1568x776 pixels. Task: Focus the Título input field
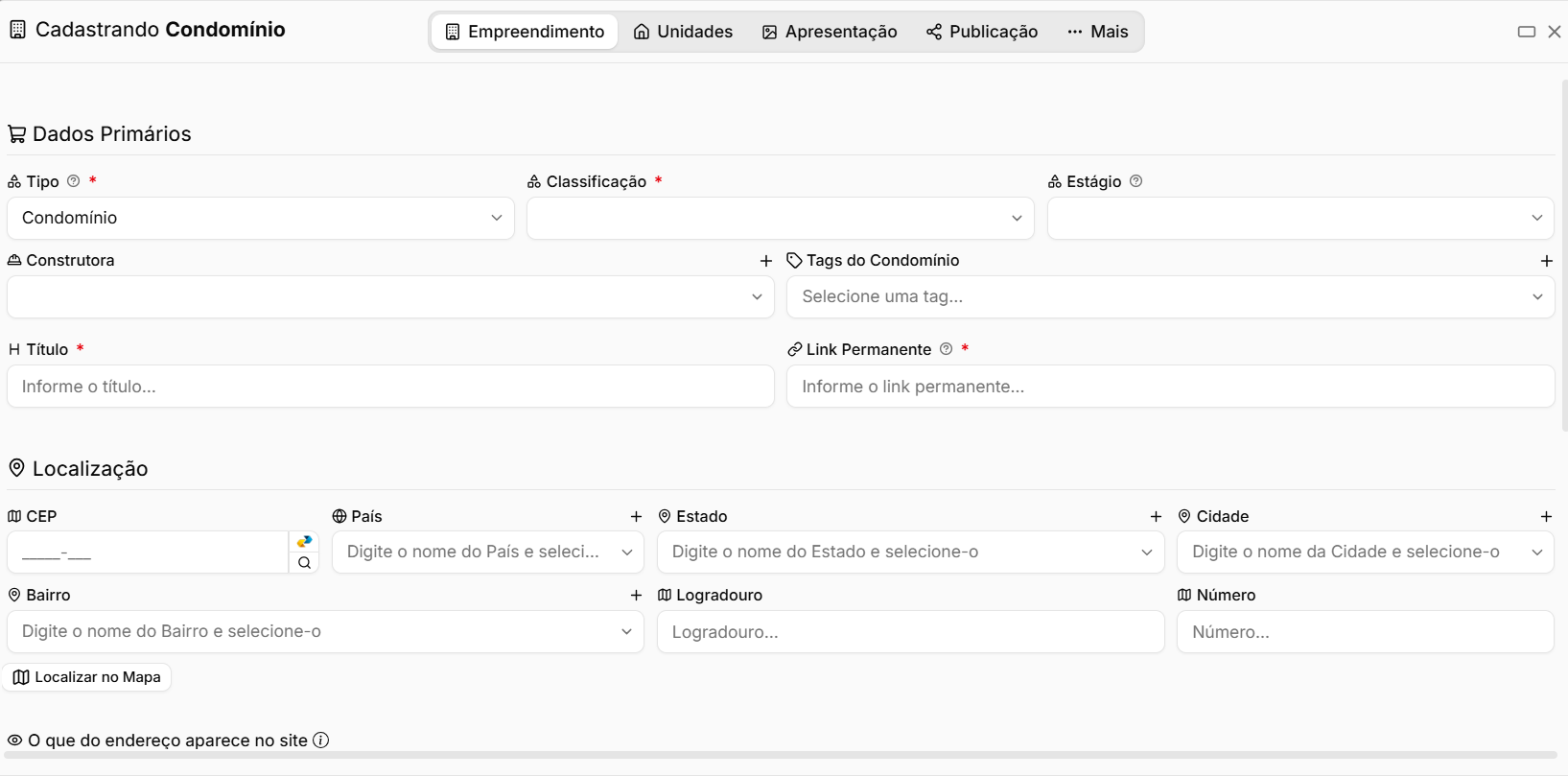(x=390, y=387)
